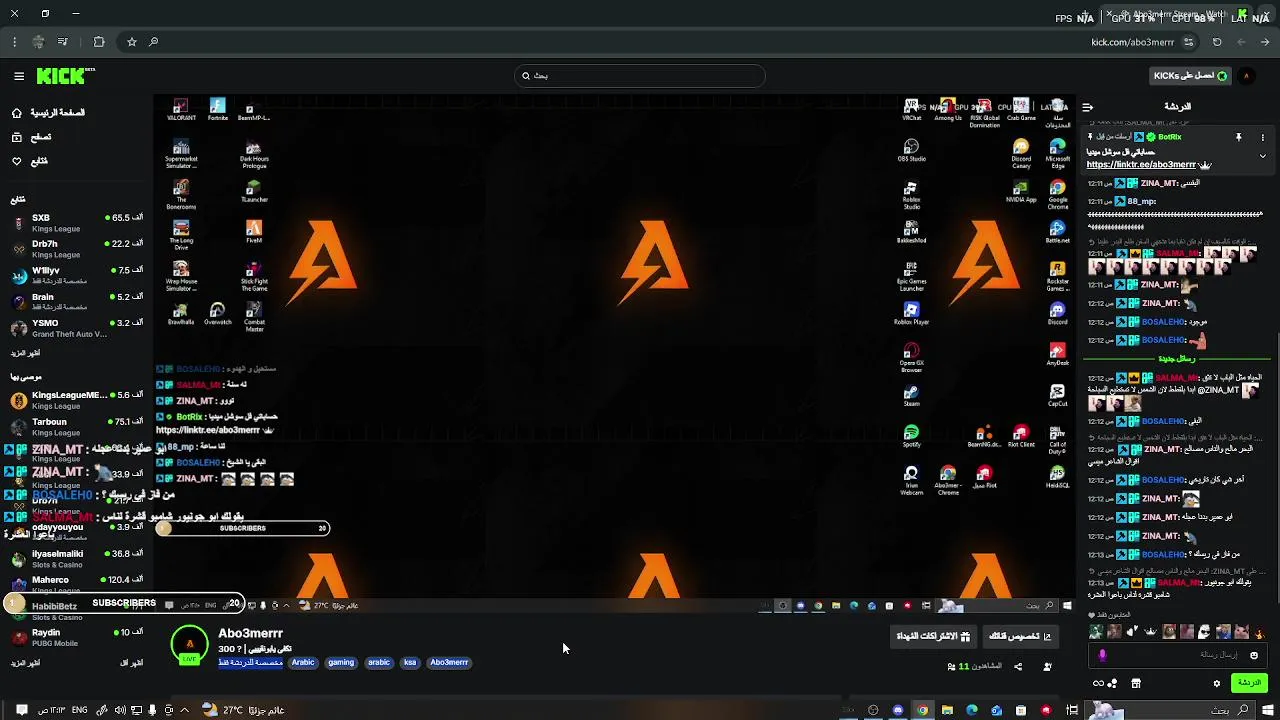
Task: Open Tarboun recommended channel
Action: tap(78, 427)
